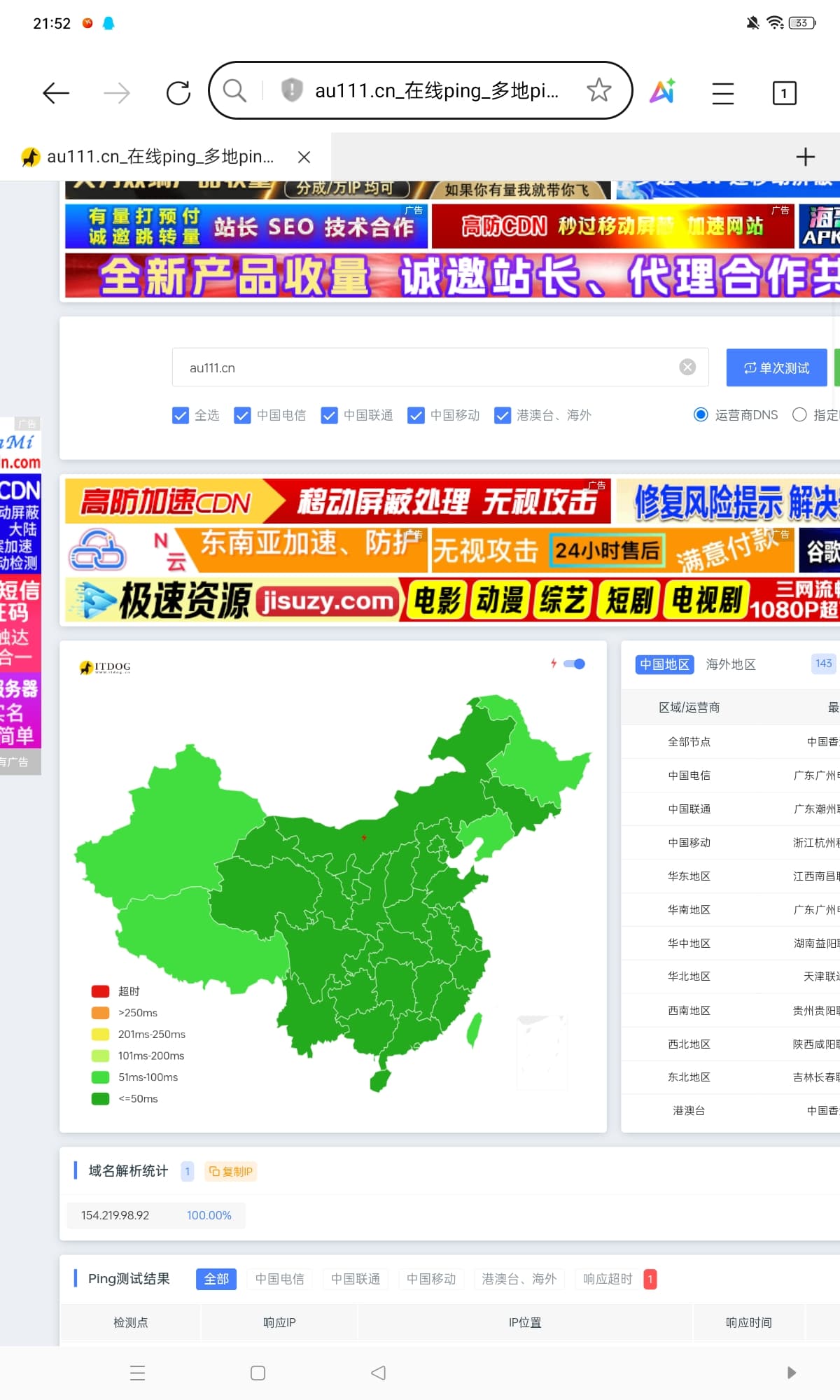
Task: Switch to 中国地区 tab
Action: coord(664,664)
